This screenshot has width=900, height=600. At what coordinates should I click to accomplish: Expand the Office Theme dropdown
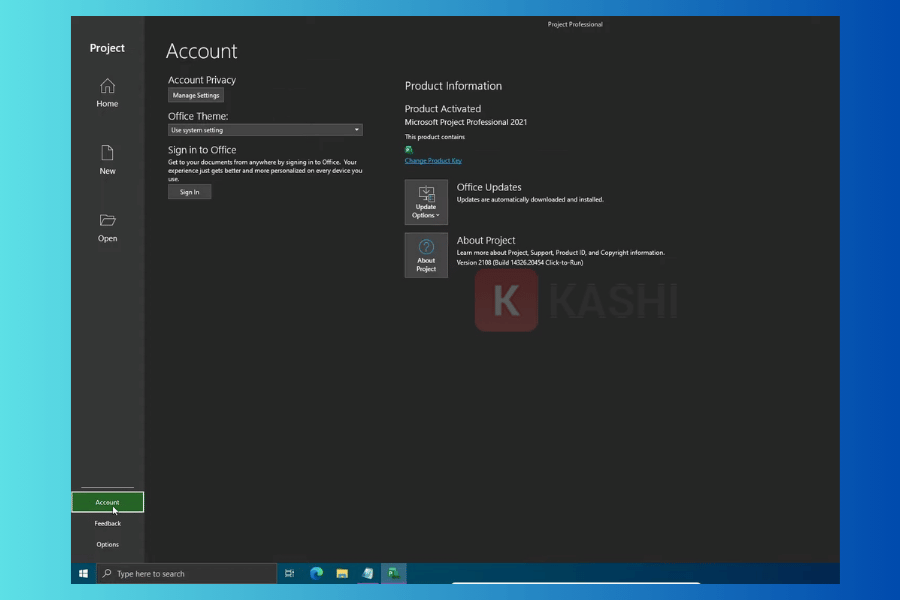point(357,130)
